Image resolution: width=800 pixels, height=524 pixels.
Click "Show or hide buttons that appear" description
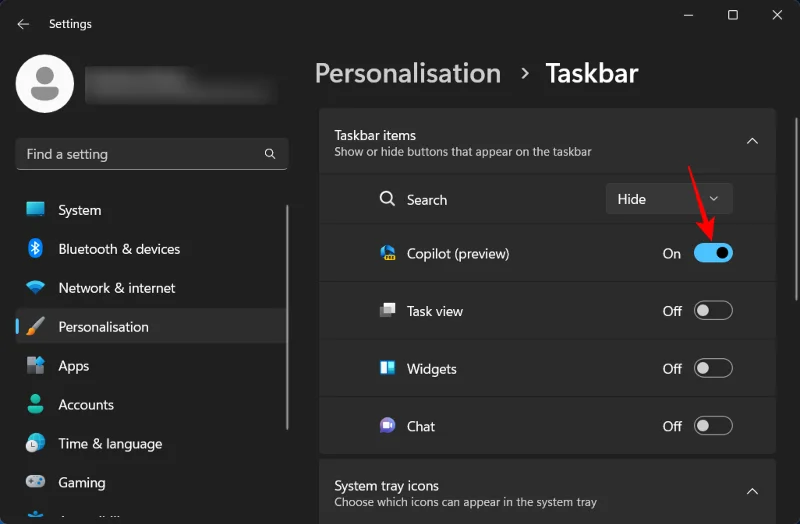[x=463, y=152]
